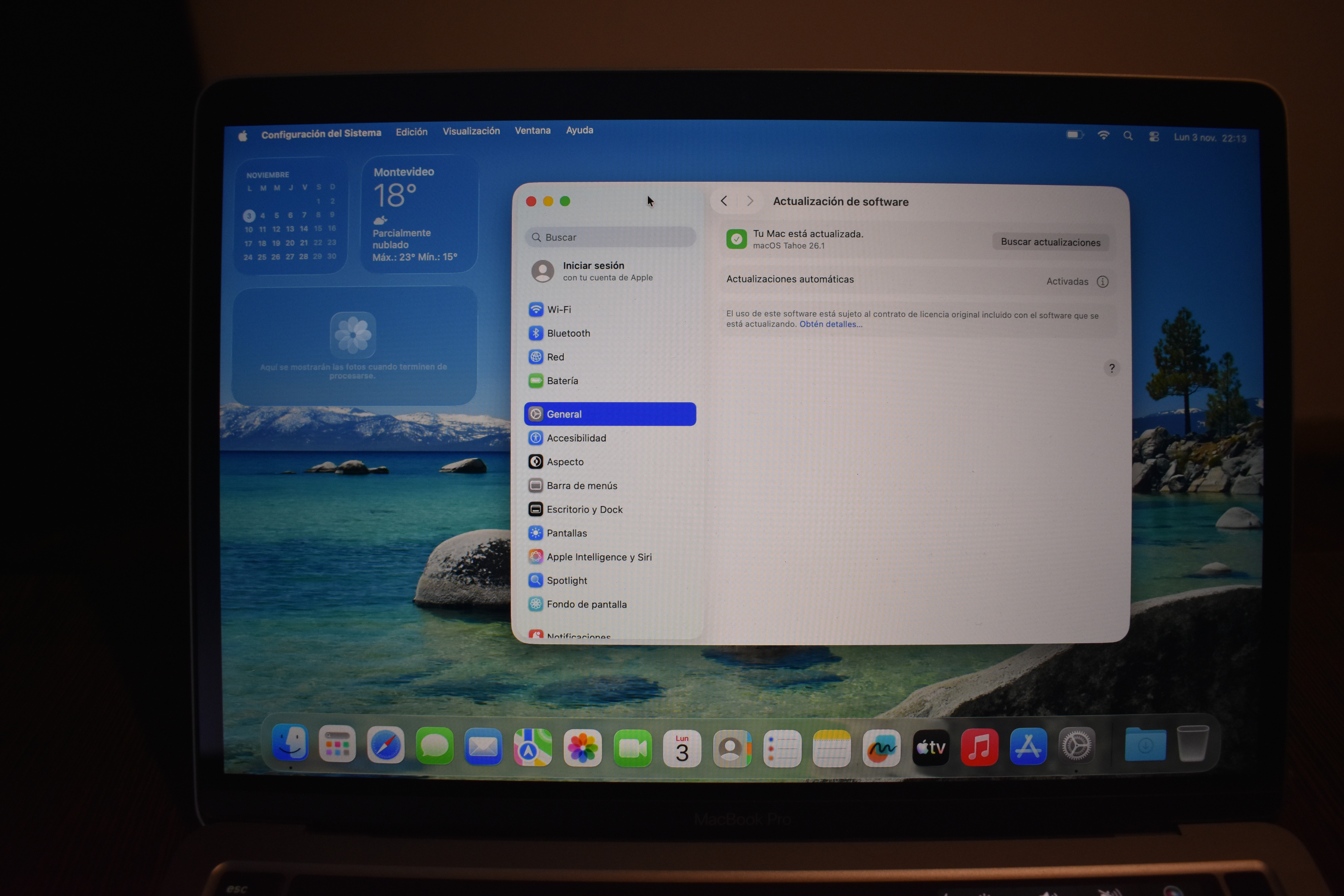Open Apple Intelligence y Siri settings
This screenshot has height=896, width=1344.
click(x=610, y=557)
